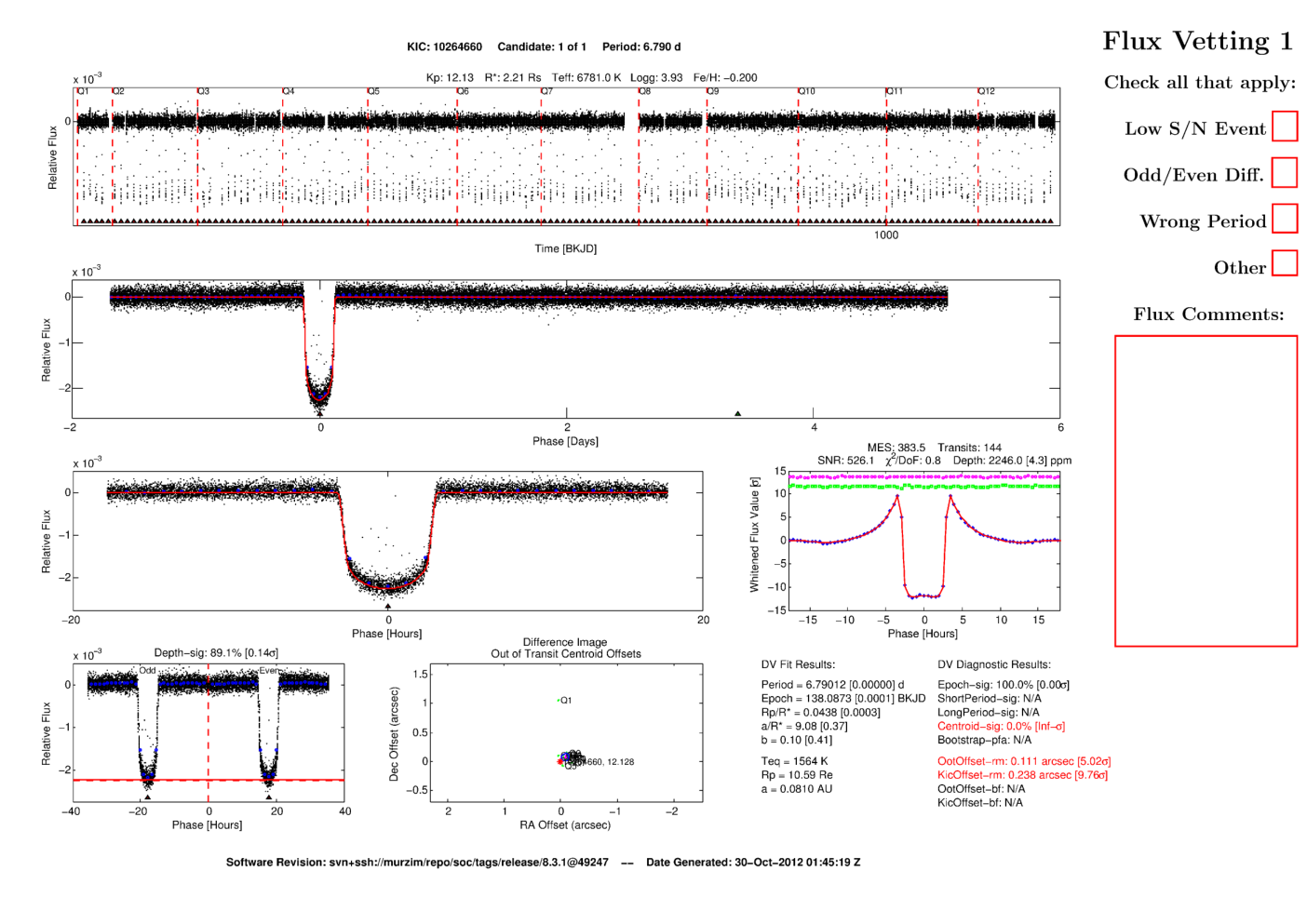Click the 'Q12' quarter label in time series
This screenshot has height=924, width=1307.
[x=987, y=91]
